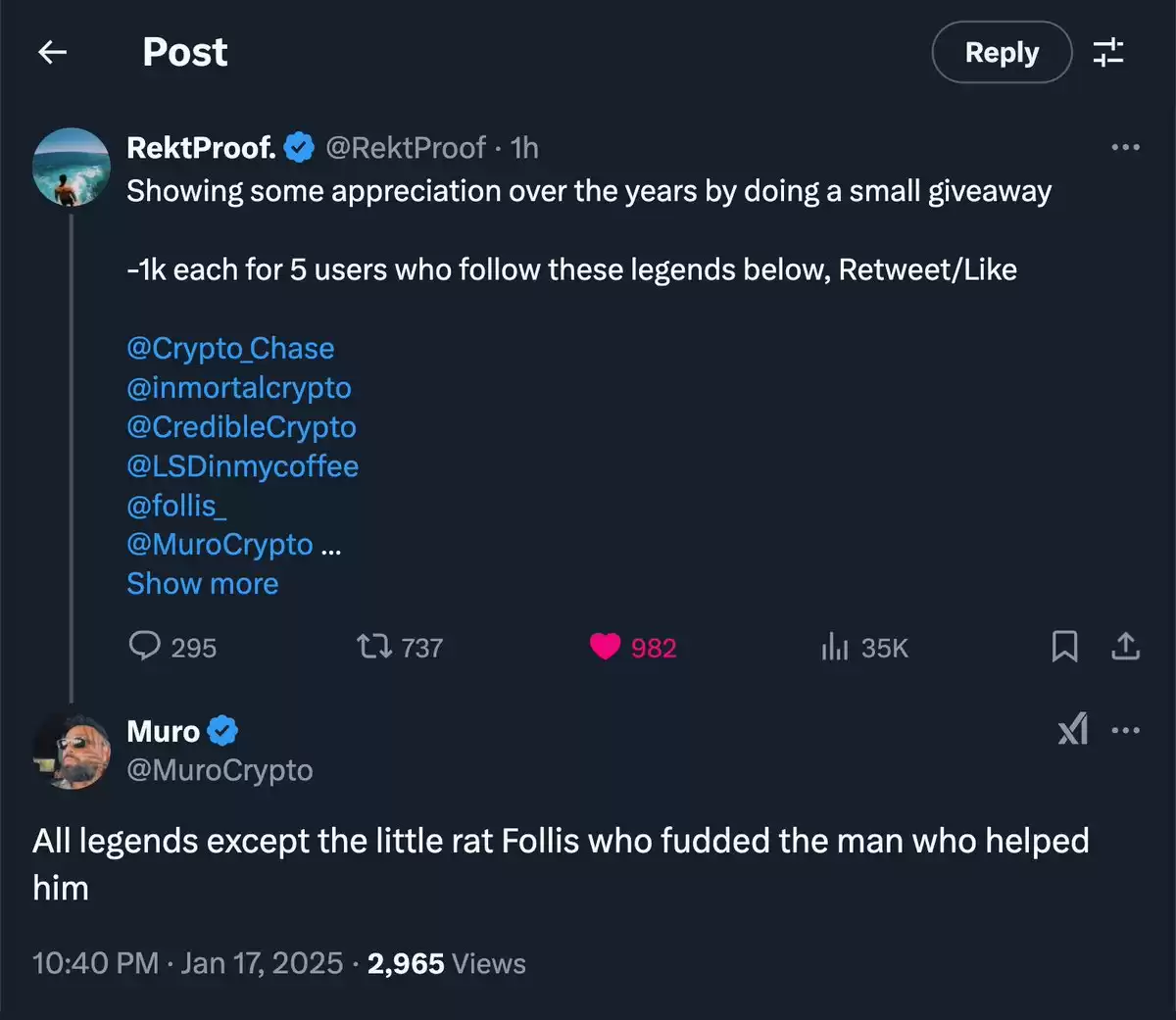This screenshot has width=1176, height=1020.
Task: Share the RektProof post
Action: pyautogui.click(x=1126, y=647)
